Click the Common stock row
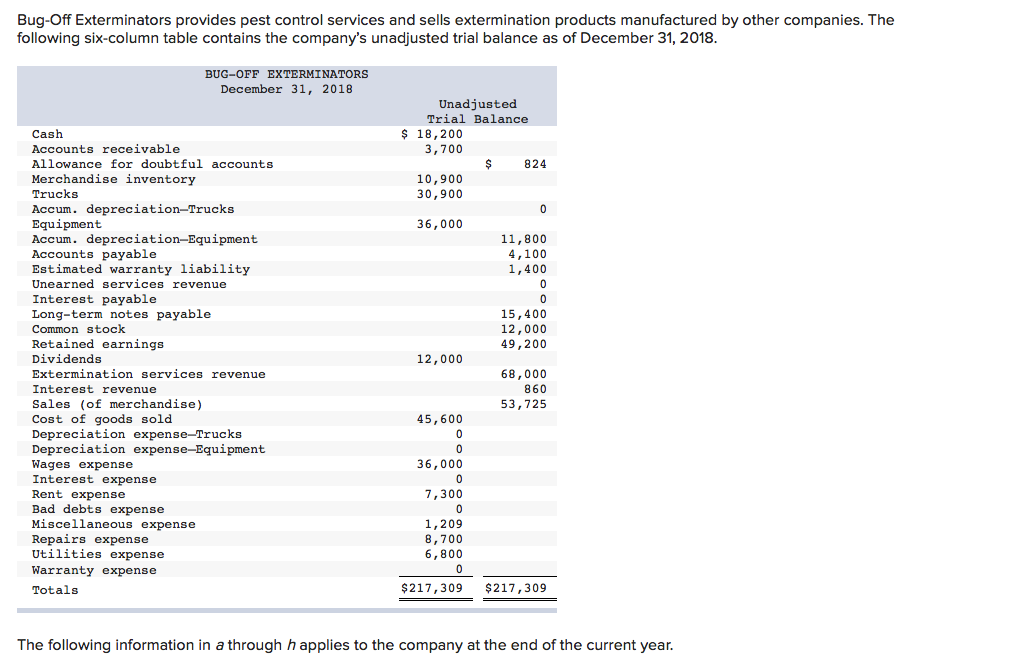 (70, 329)
